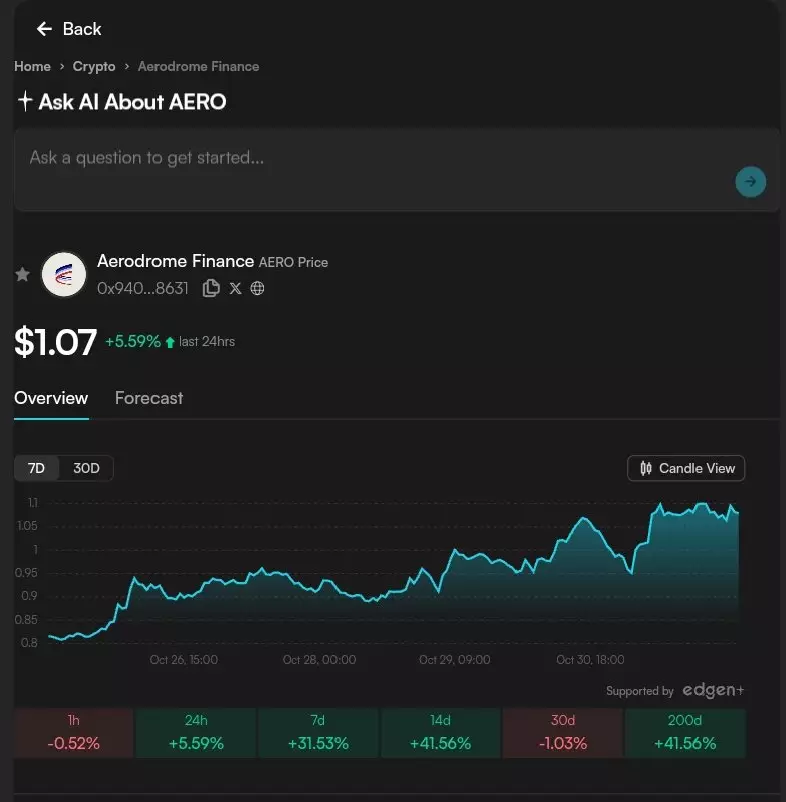Click the sparkle icon beside Ask AI
Image resolution: width=786 pixels, height=802 pixels.
point(25,101)
